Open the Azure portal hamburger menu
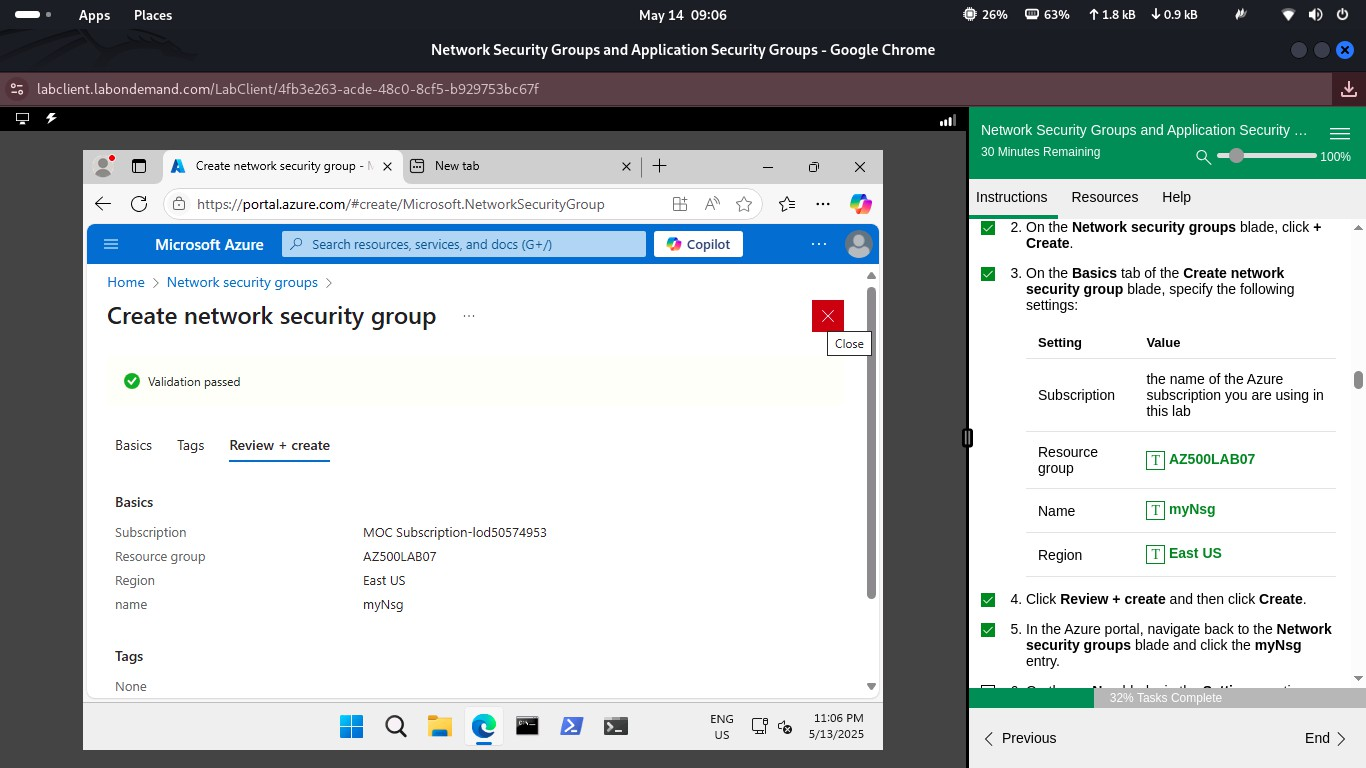 [111, 244]
